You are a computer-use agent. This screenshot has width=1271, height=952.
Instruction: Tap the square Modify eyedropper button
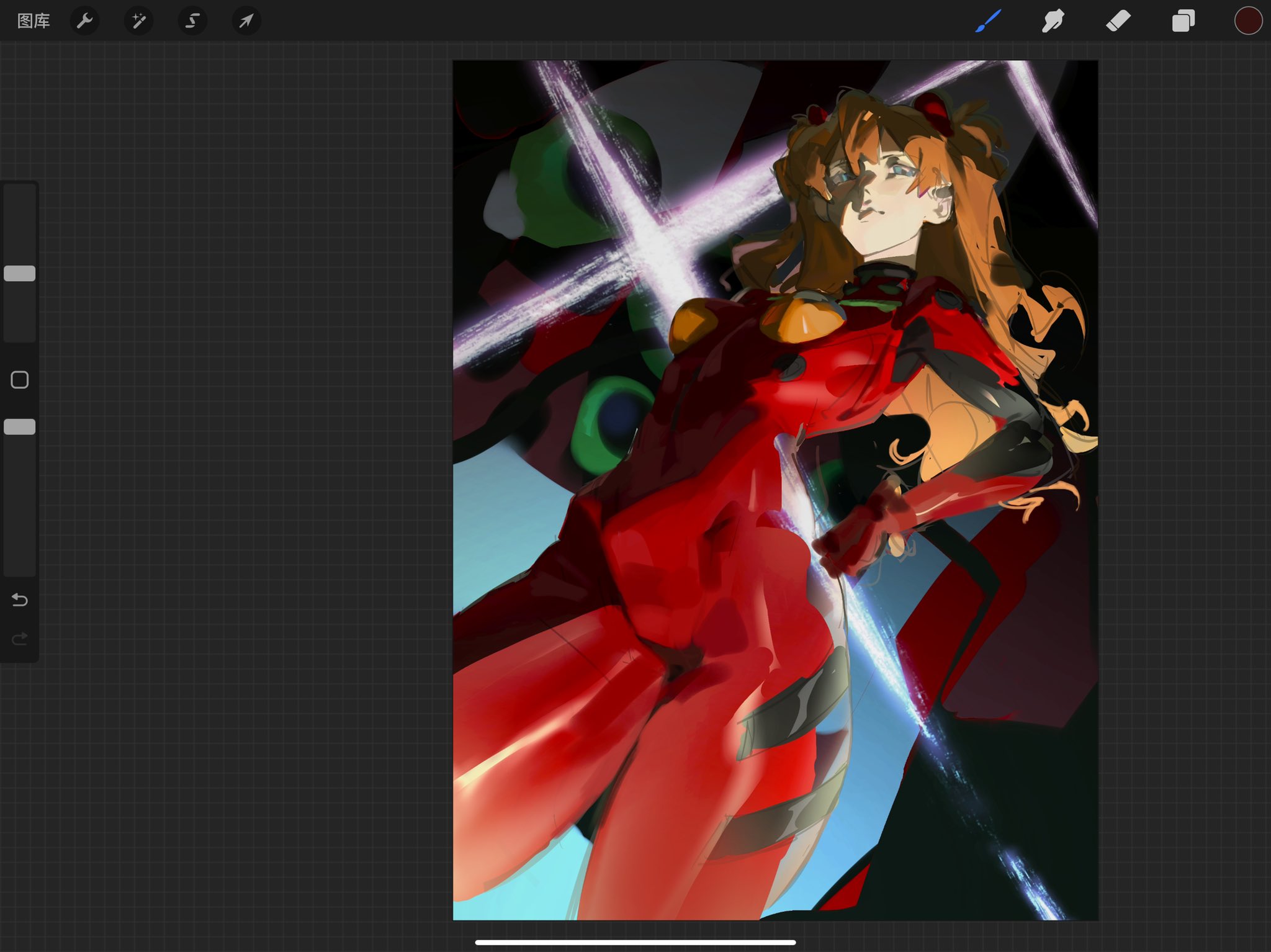[x=20, y=380]
